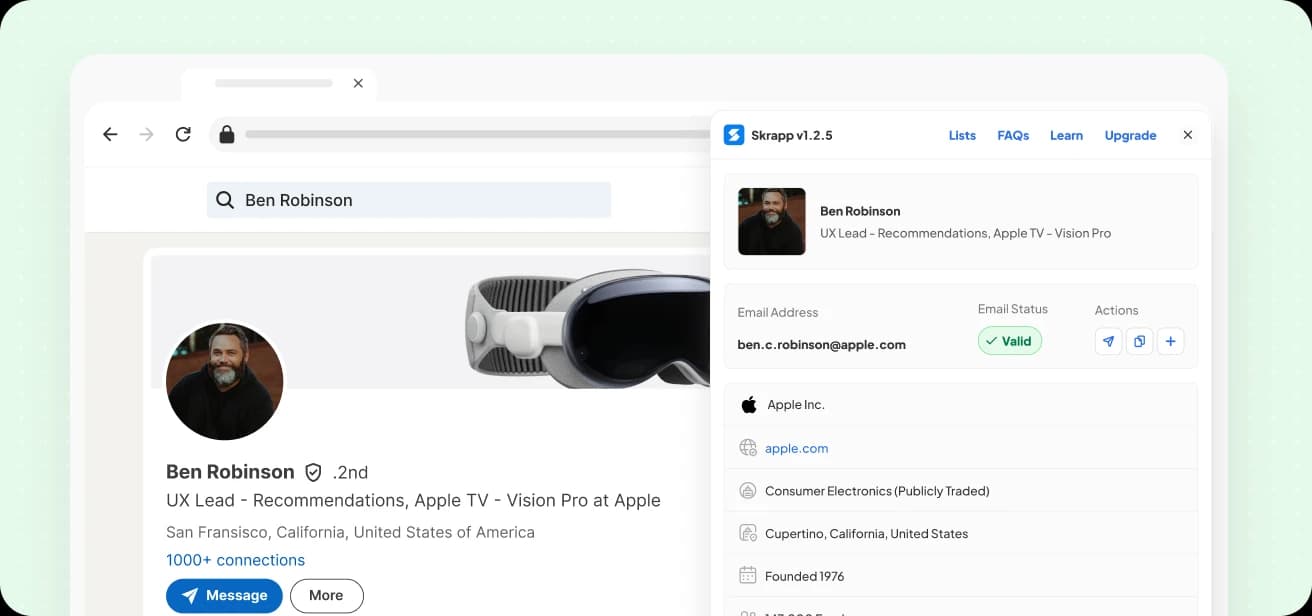Viewport: 1312px width, 616px height.
Task: Click the send email paper plane icon
Action: pyautogui.click(x=1108, y=342)
